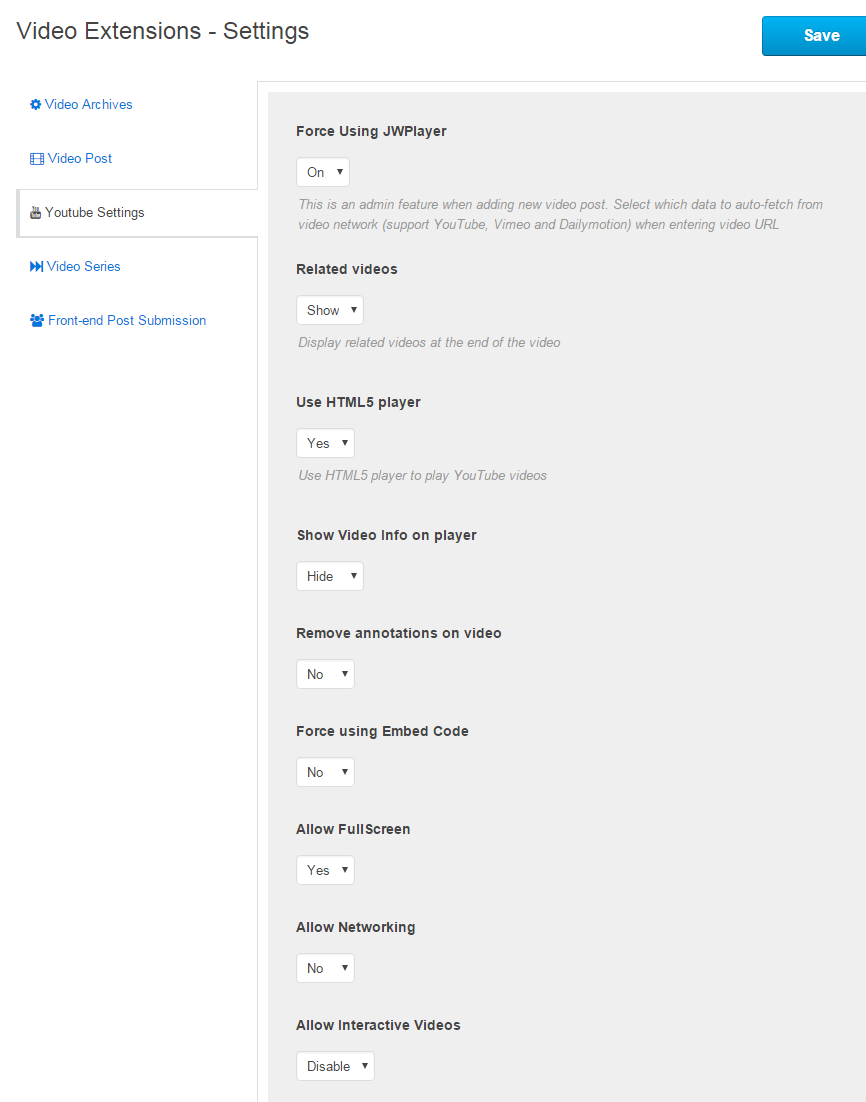The image size is (866, 1102).
Task: Select the Video Series tab
Action: (x=84, y=267)
